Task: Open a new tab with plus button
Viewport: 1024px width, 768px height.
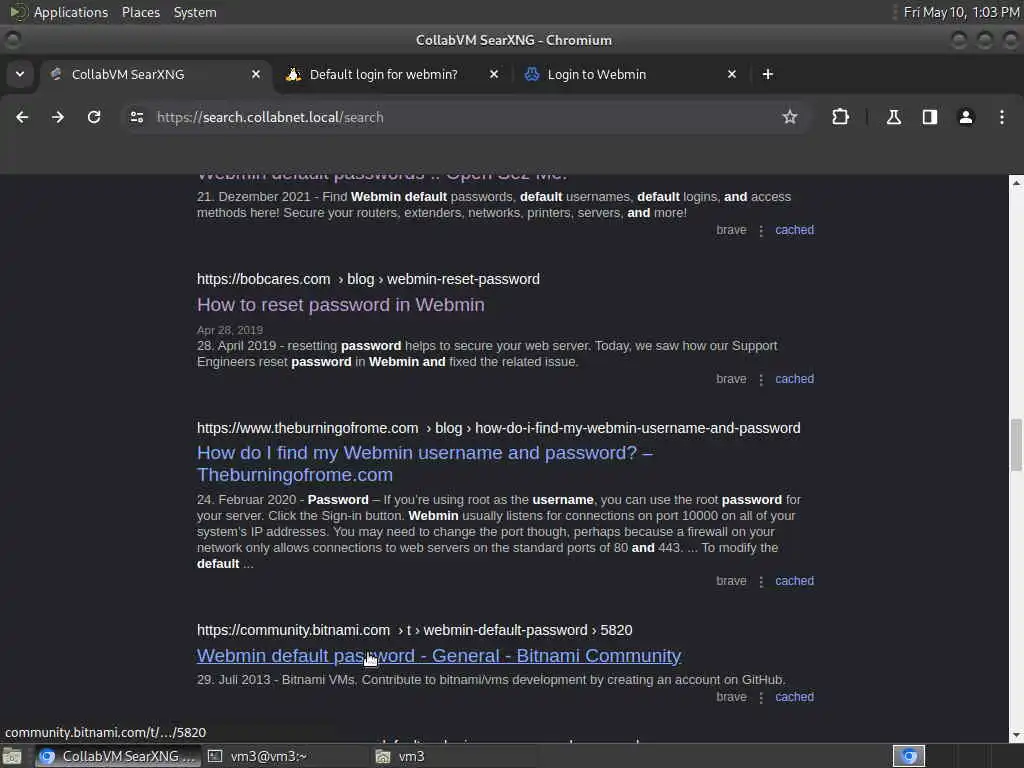Action: click(x=768, y=74)
